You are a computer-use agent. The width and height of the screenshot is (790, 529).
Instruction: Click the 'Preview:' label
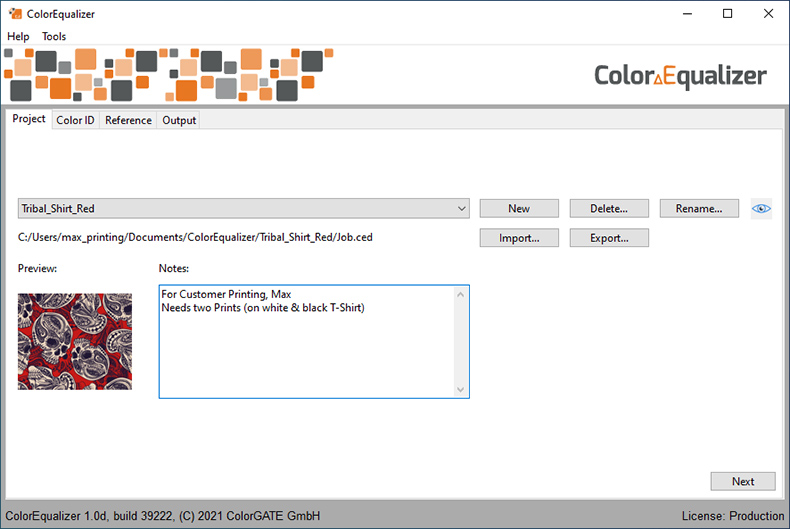tap(37, 269)
